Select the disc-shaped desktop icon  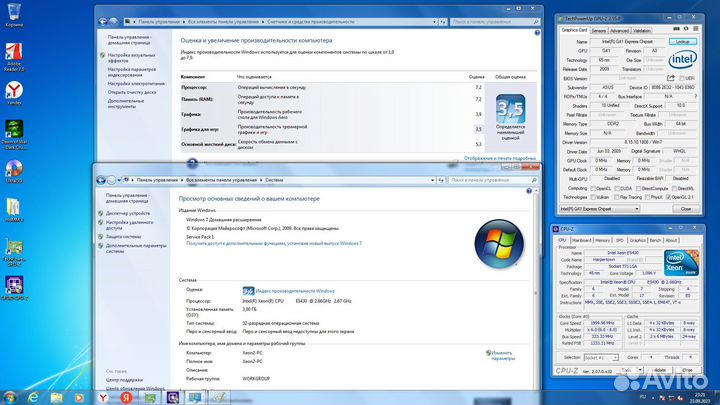pos(14,169)
